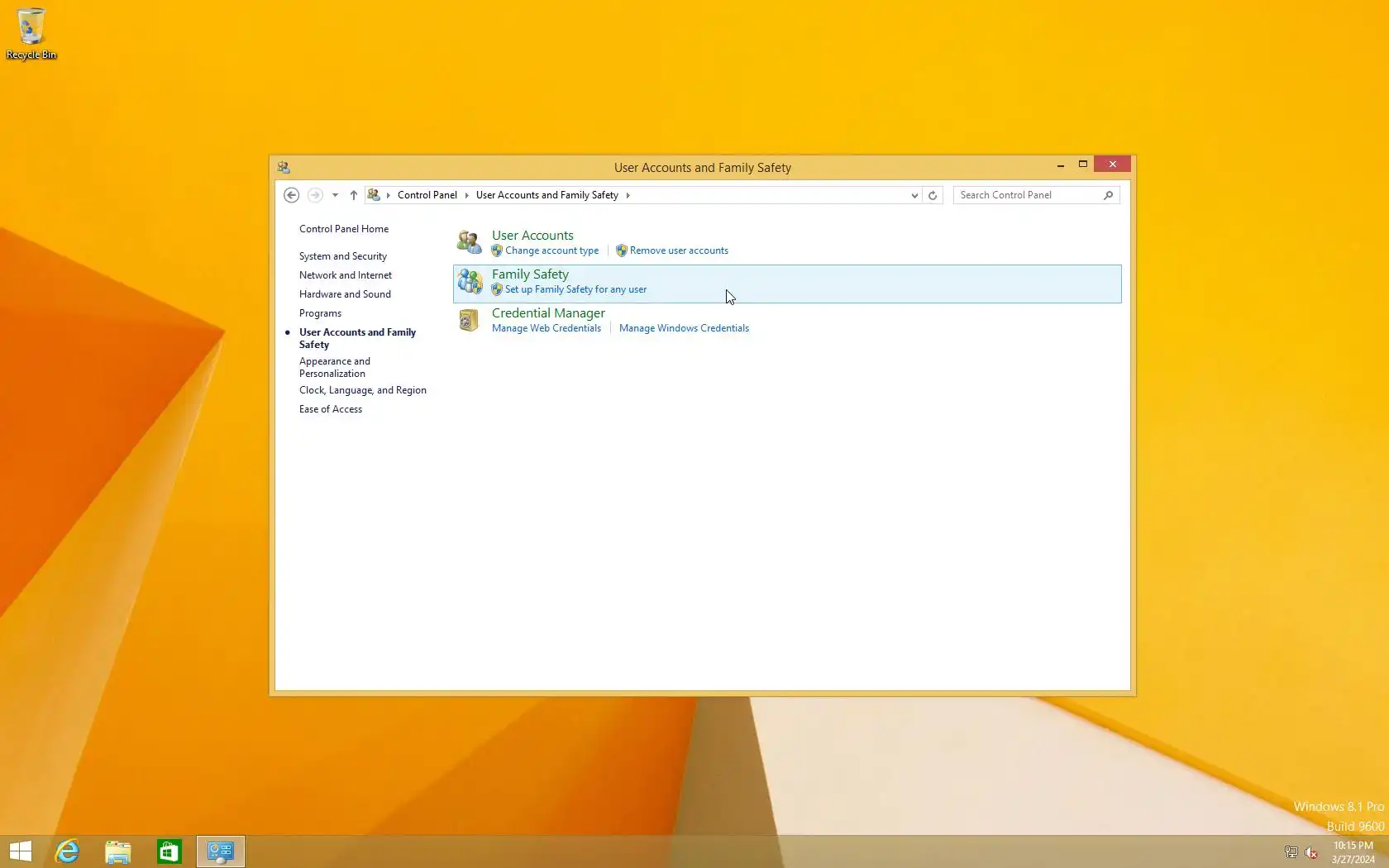Go to Control Panel Home
Screen dimensions: 1389x868
click(x=344, y=229)
